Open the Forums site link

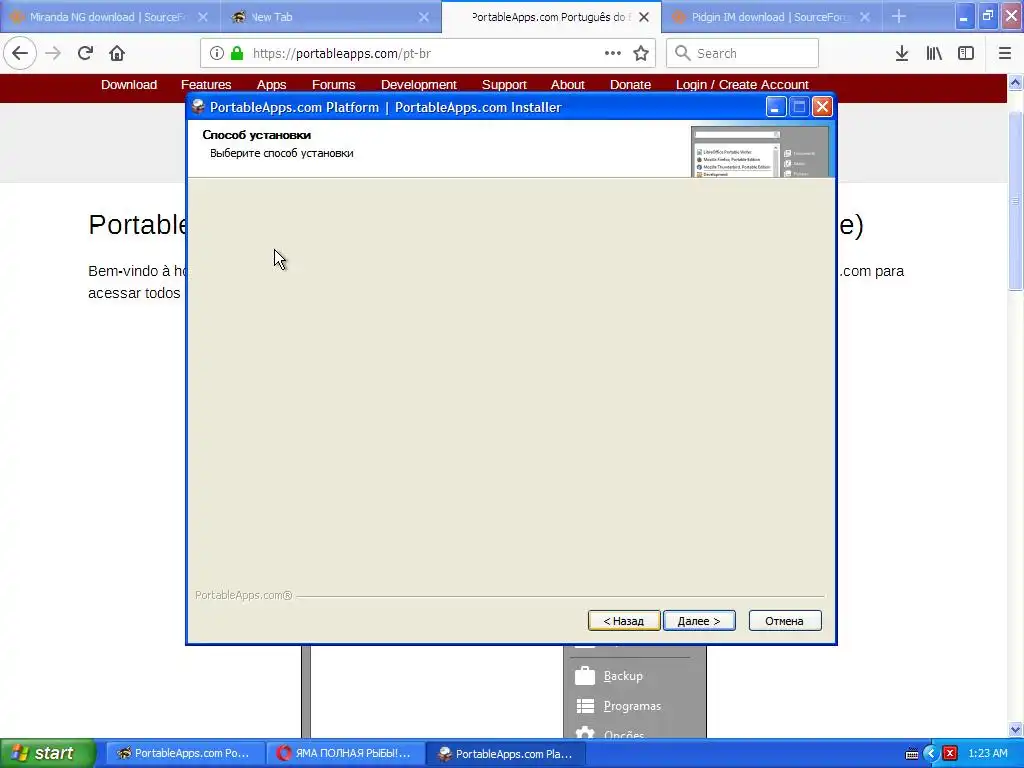pyautogui.click(x=333, y=84)
